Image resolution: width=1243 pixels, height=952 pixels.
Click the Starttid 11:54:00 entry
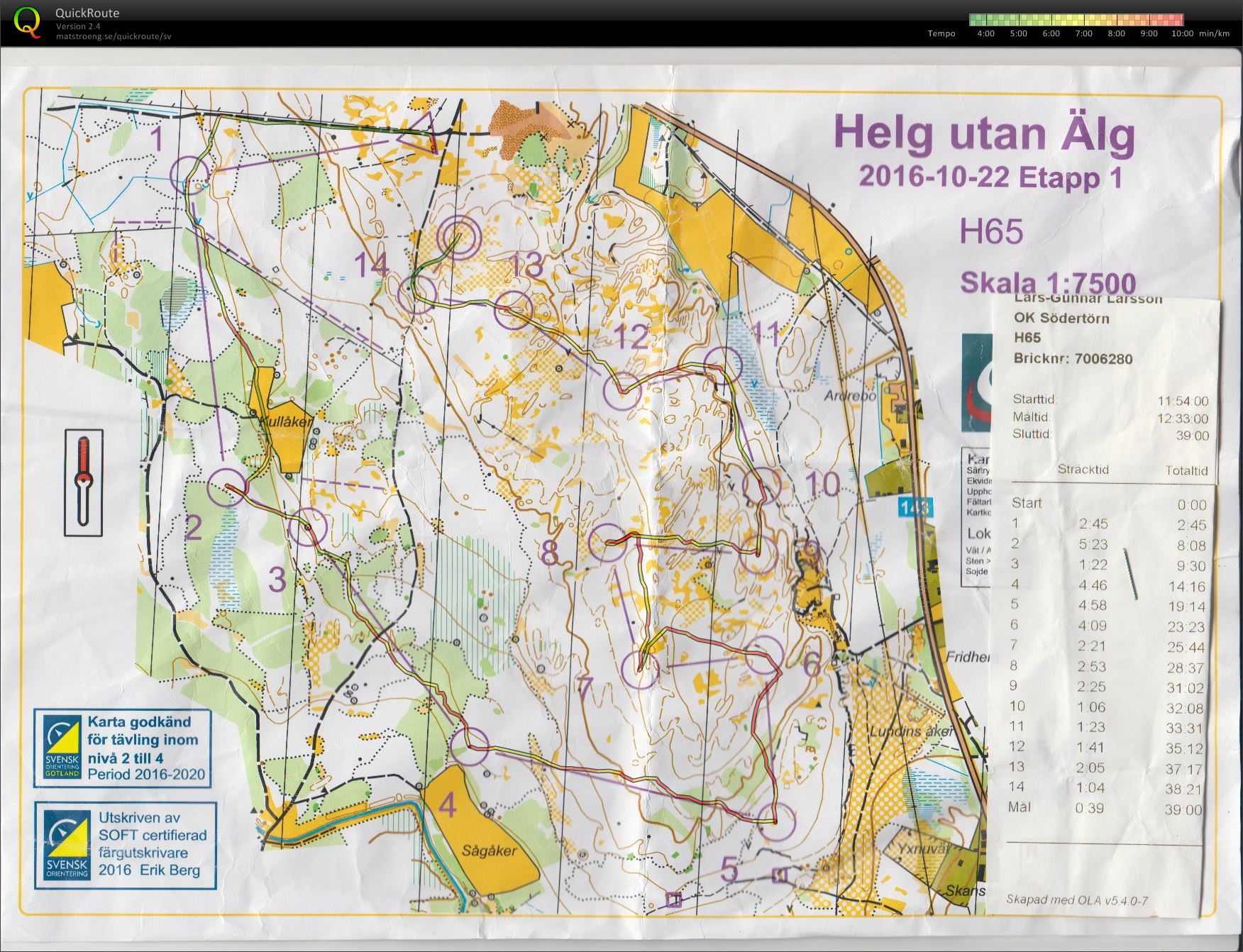(x=1110, y=400)
